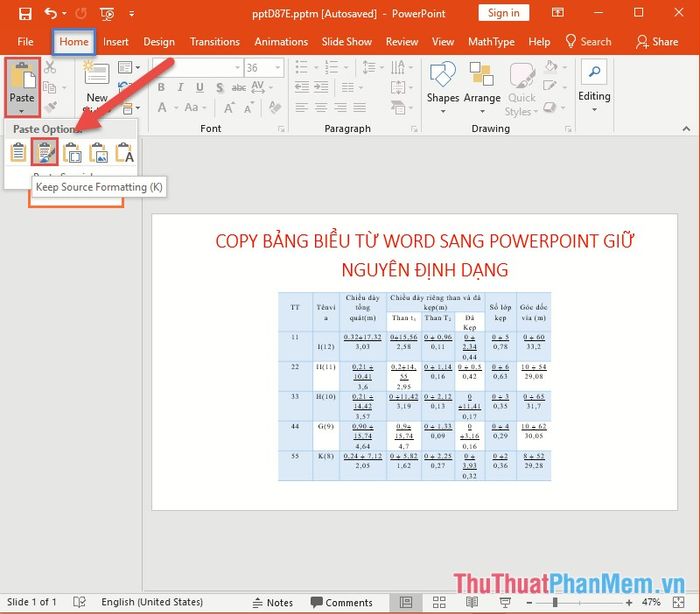Image resolution: width=700 pixels, height=614 pixels.
Task: Click the Share button
Action: (x=657, y=42)
